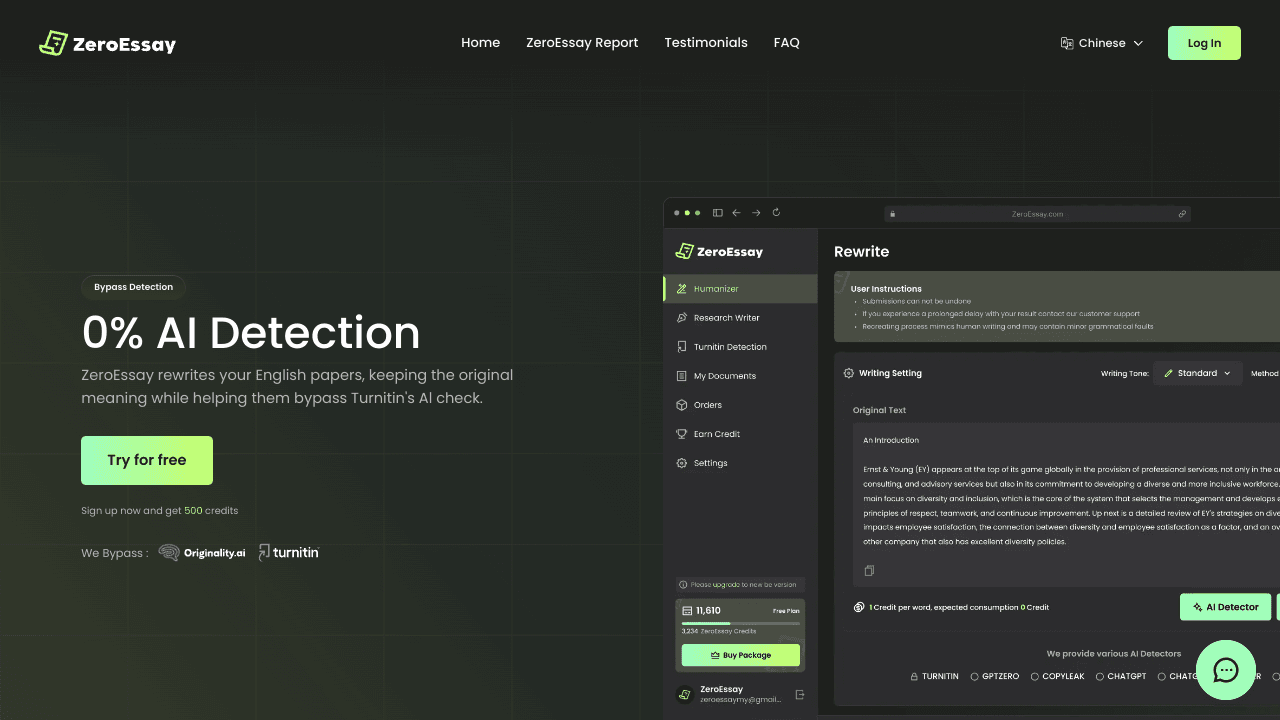1280x720 pixels.
Task: Open the Chinese language dropdown
Action: click(x=1102, y=43)
